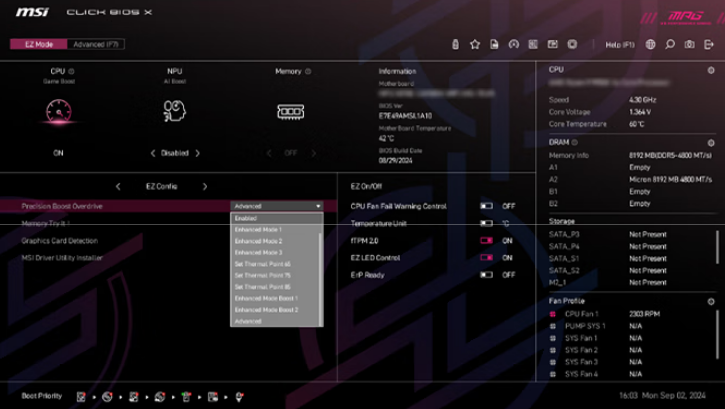Choose Set Thermal Point 65 option
725x409 pixels.
(x=275, y=264)
